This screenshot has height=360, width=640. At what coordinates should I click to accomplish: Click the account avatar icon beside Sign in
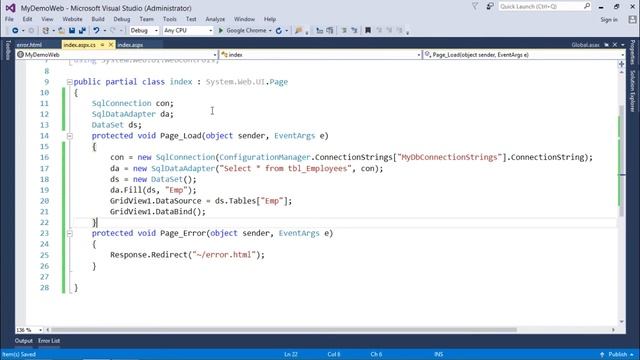632,19
